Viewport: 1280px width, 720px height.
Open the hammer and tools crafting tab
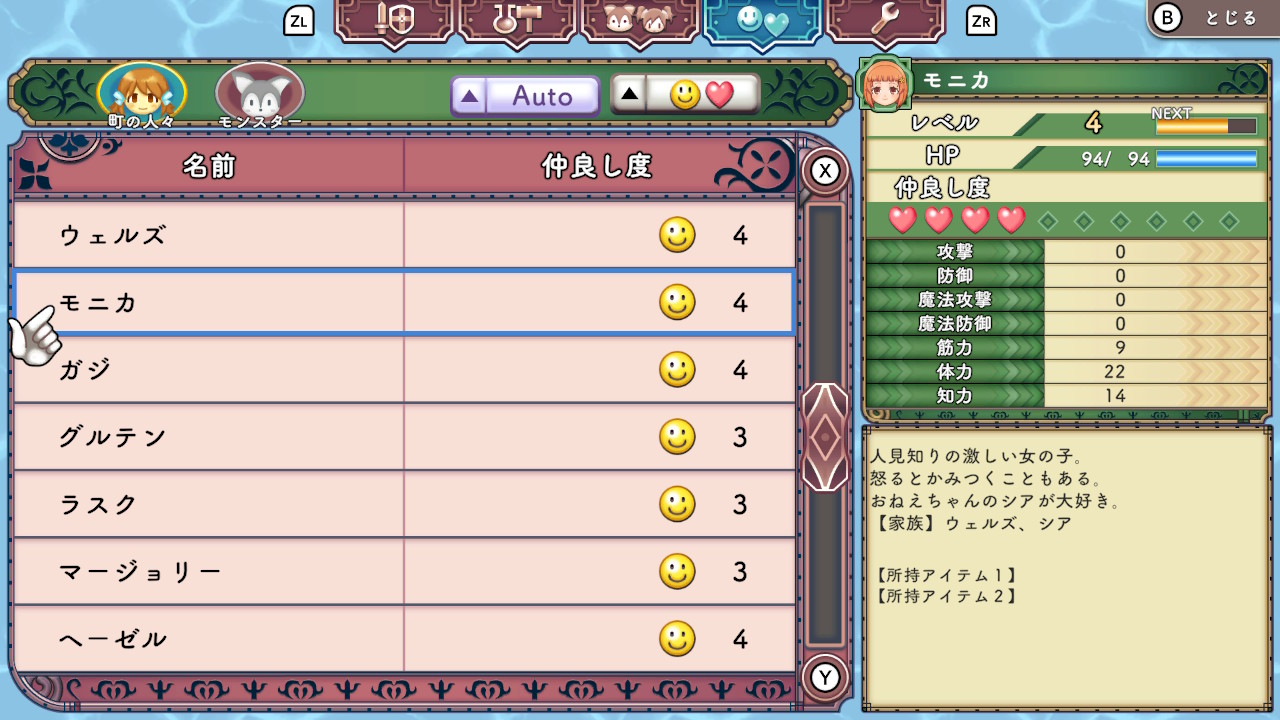click(517, 21)
